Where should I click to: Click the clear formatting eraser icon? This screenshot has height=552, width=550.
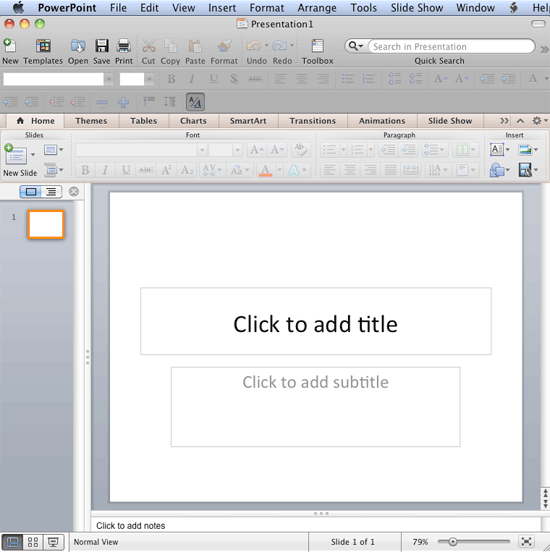click(x=300, y=150)
